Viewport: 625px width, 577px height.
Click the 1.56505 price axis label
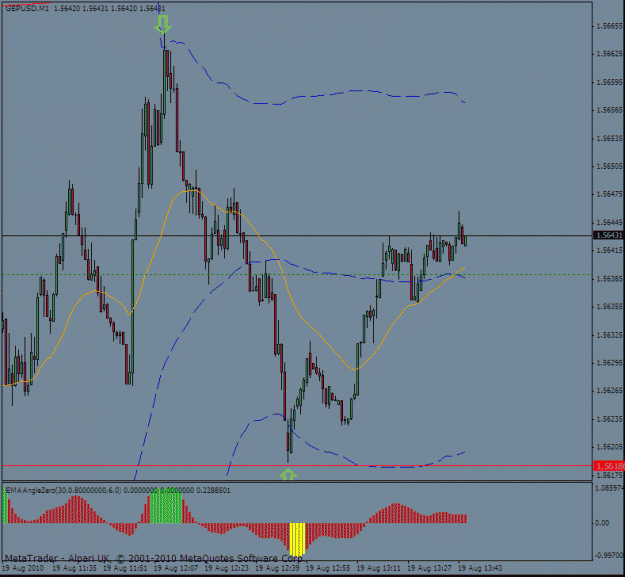pyautogui.click(x=609, y=166)
